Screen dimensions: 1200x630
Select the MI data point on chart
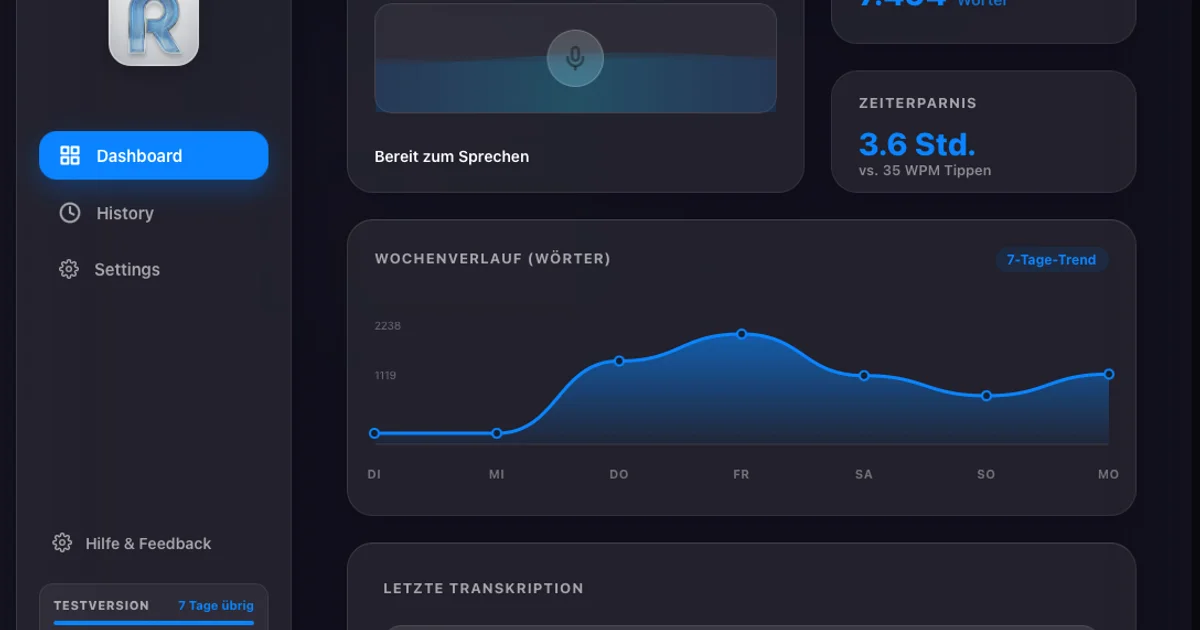click(x=497, y=433)
